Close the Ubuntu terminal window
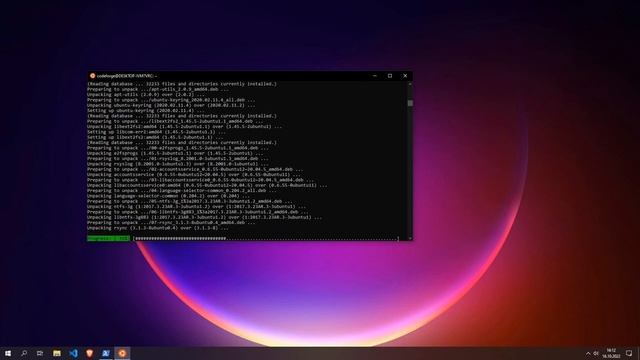This screenshot has height=360, width=640. [405, 76]
